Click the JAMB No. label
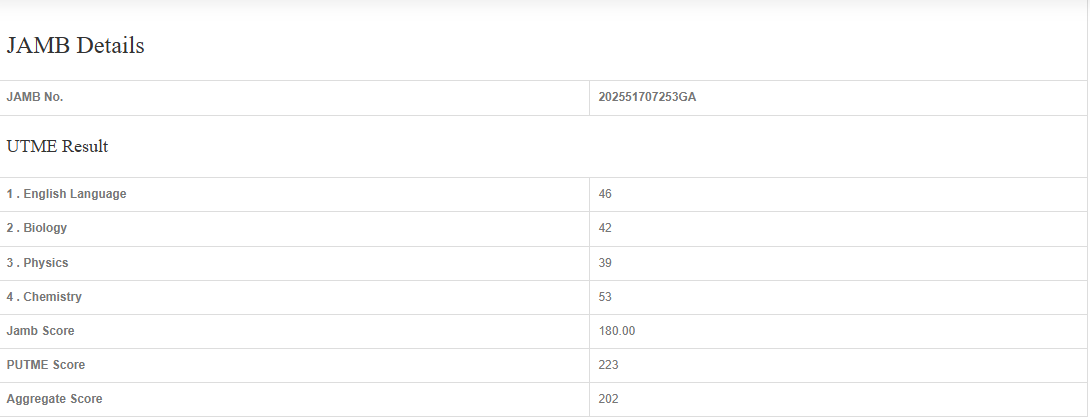This screenshot has height=417, width=1090. click(35, 97)
